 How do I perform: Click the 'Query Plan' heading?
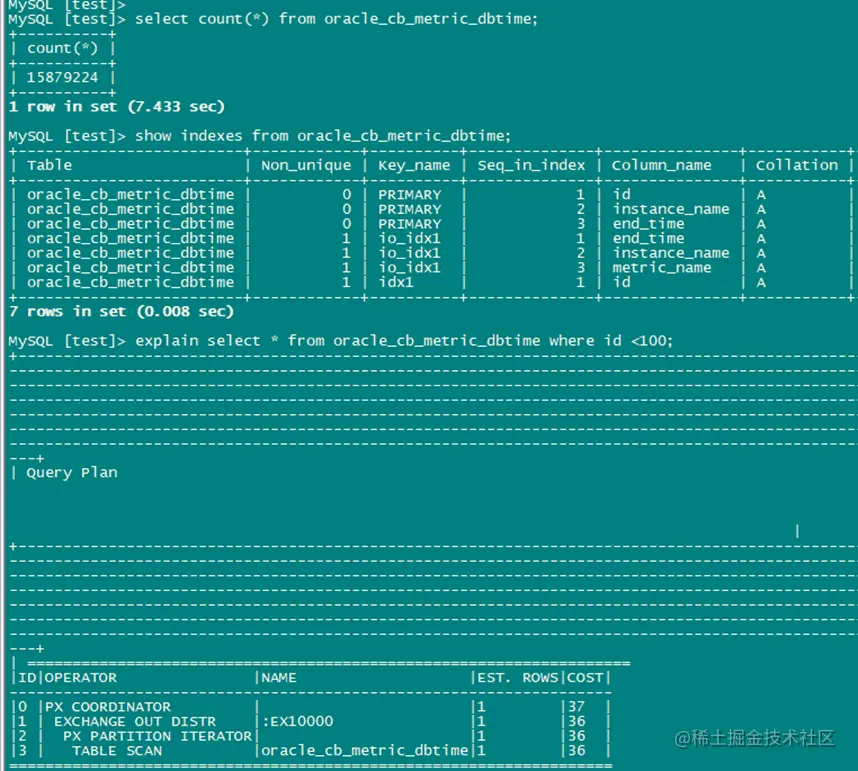(x=72, y=473)
